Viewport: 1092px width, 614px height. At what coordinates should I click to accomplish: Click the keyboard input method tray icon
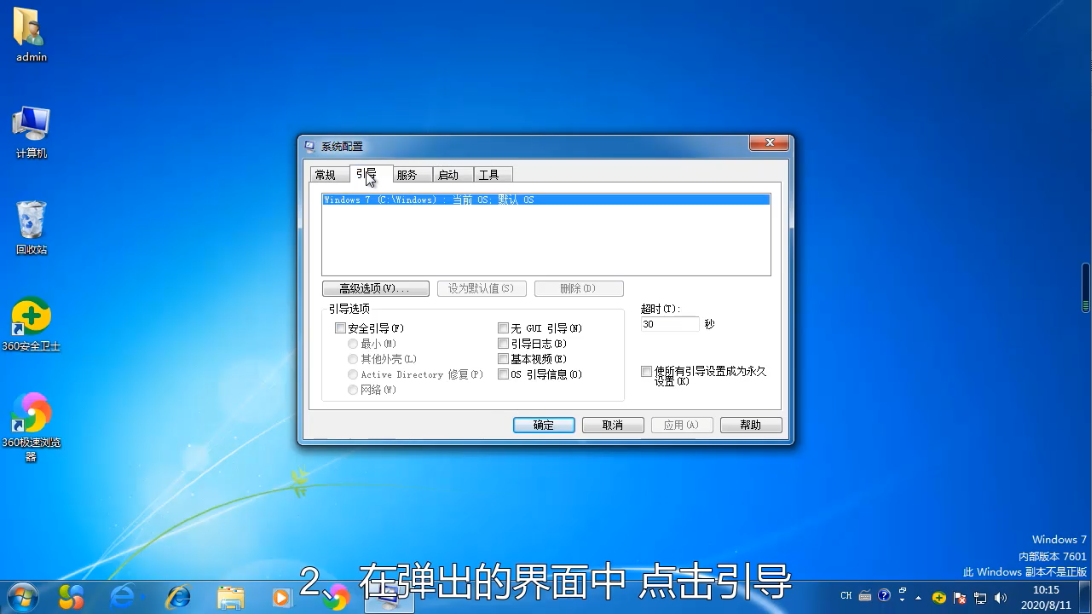865,596
